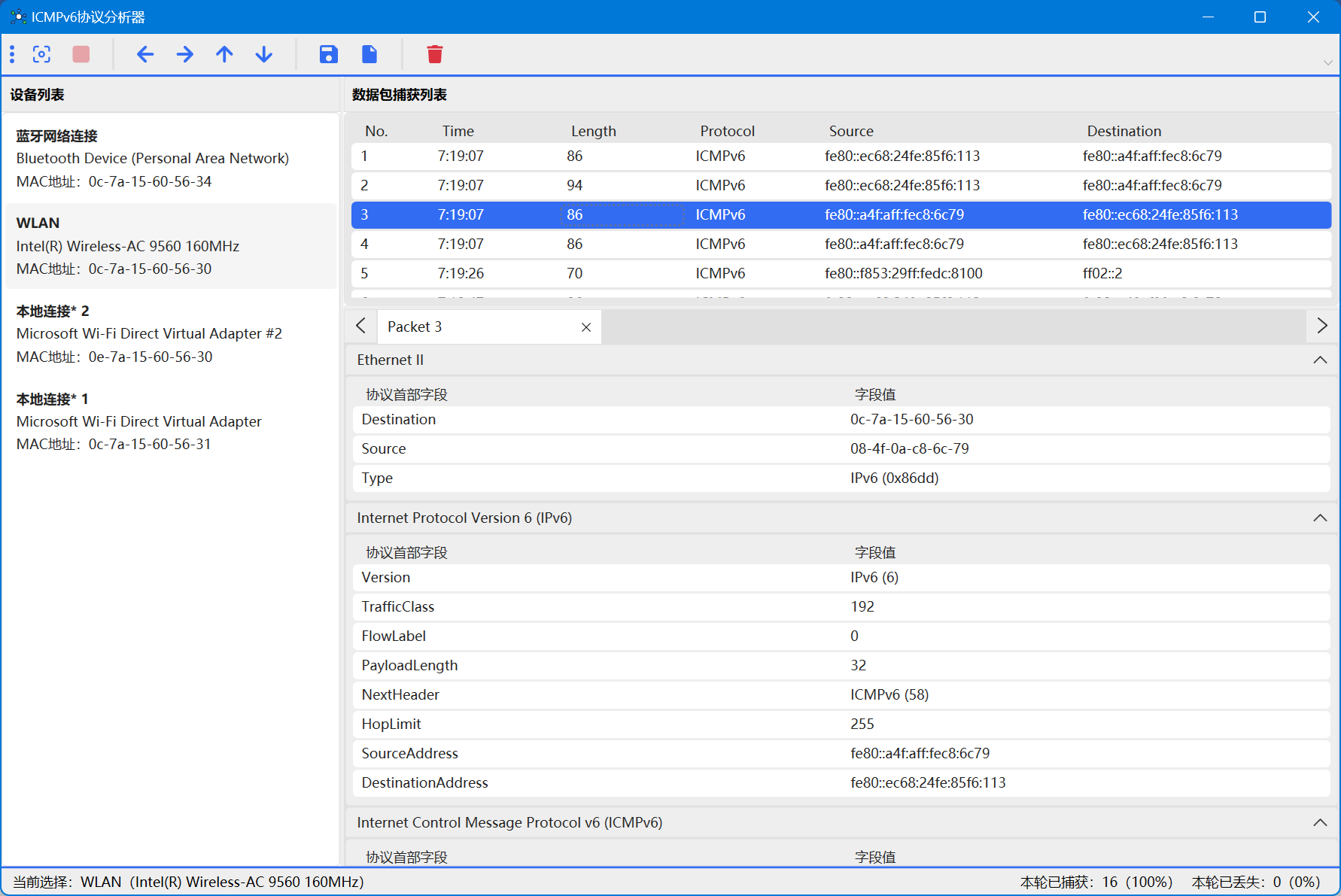
Task: Sort by the Time column header
Action: coord(458,132)
